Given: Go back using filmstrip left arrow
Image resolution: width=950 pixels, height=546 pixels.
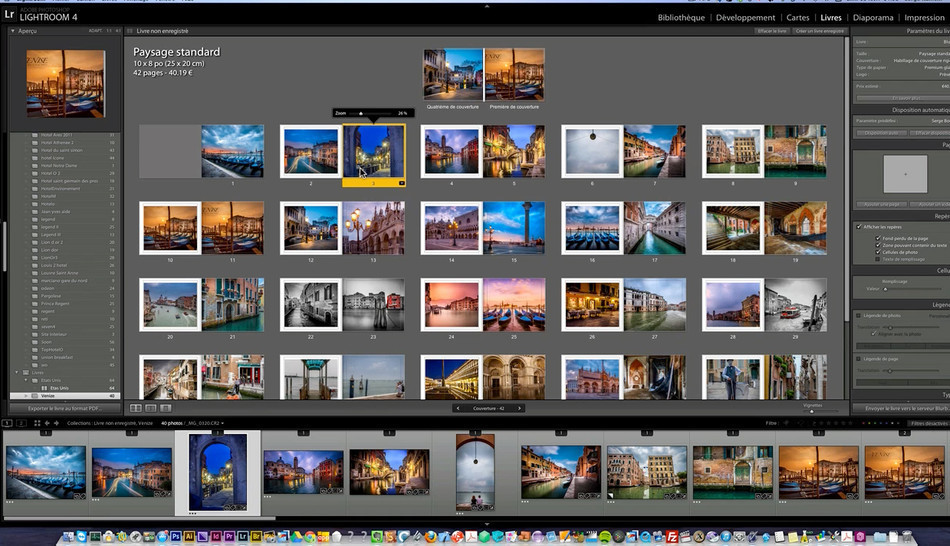Looking at the screenshot, I should click(47, 423).
